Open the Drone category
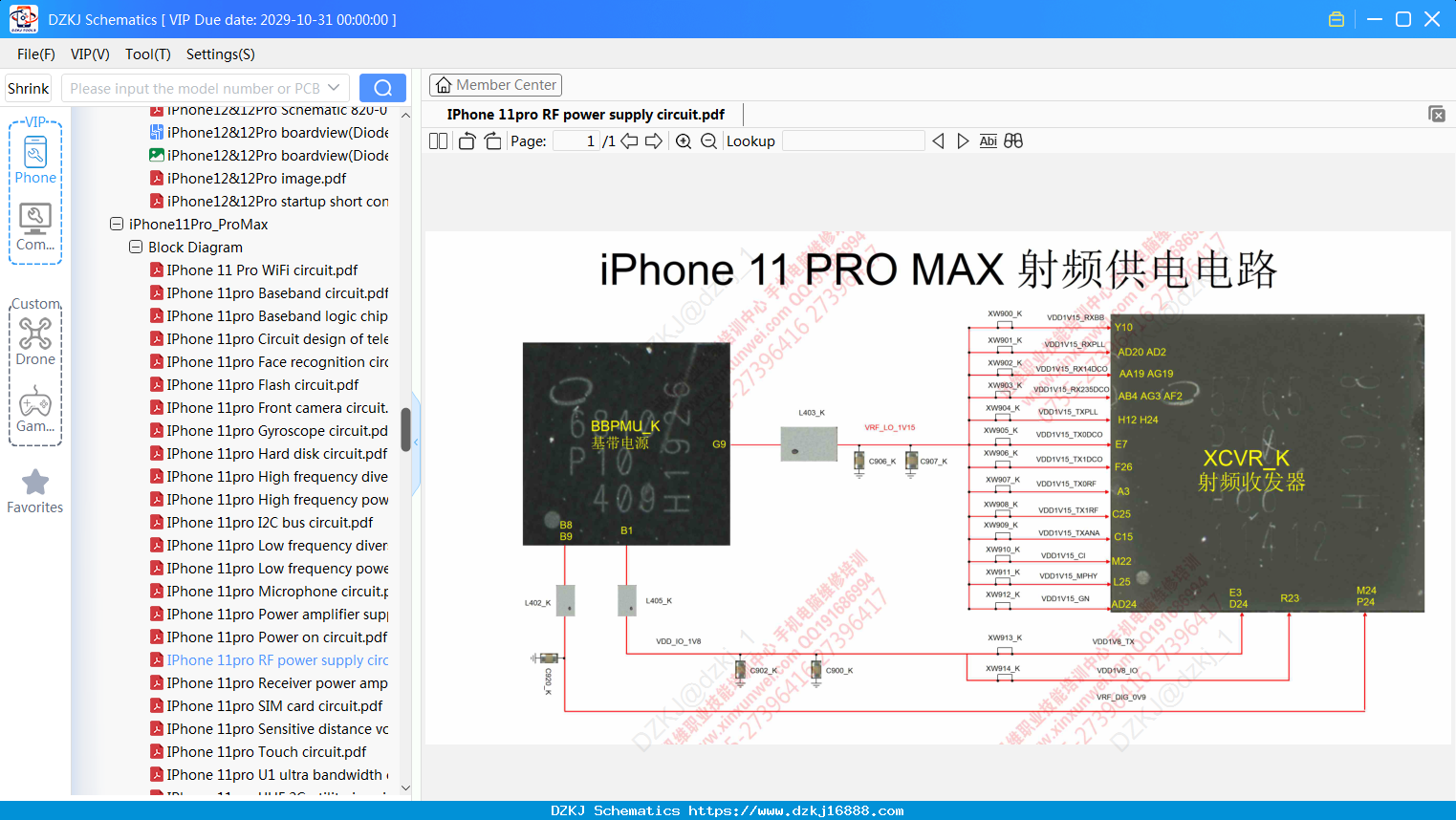 click(x=35, y=341)
